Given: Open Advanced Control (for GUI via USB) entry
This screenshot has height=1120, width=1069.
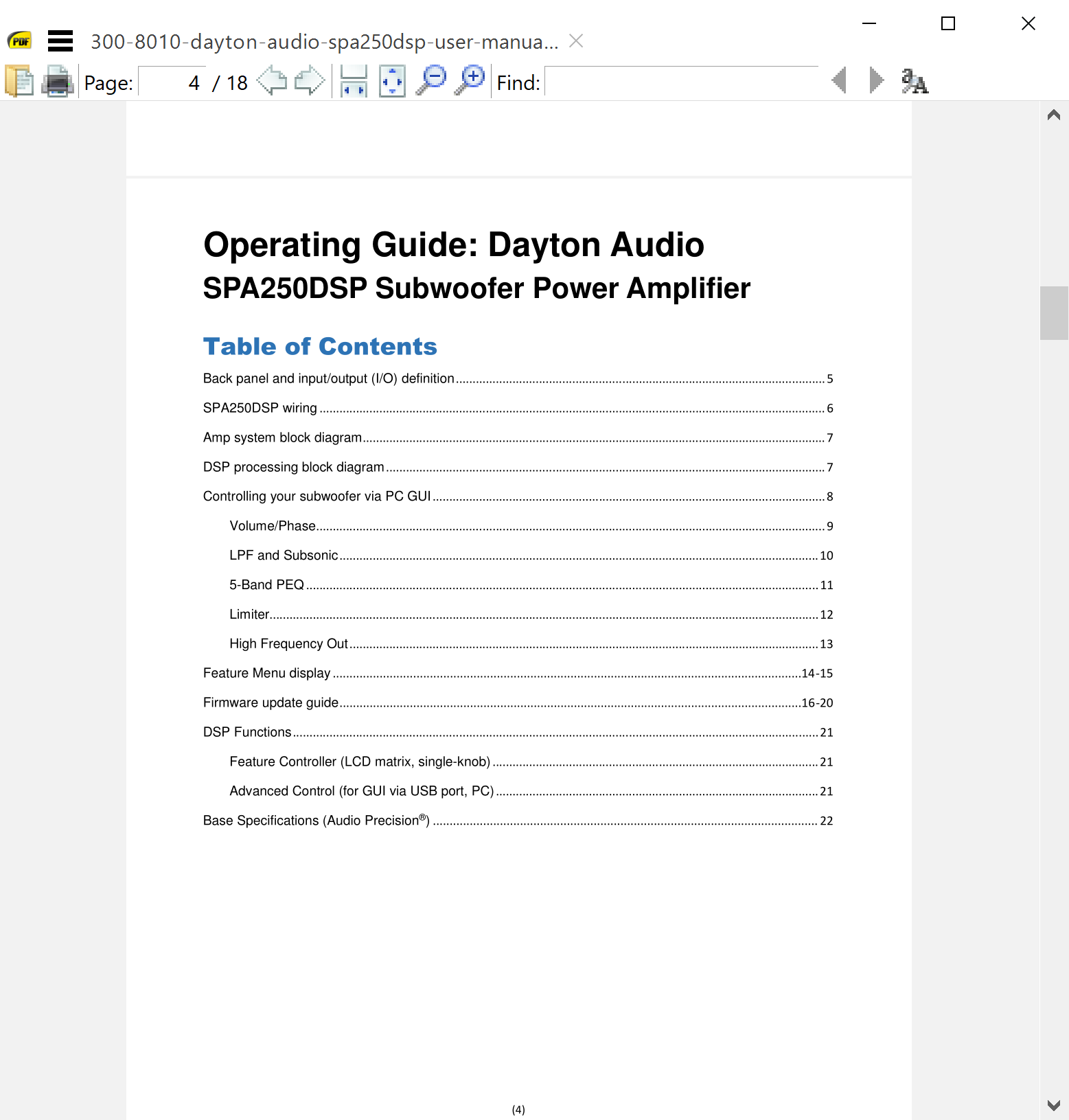Looking at the screenshot, I should pyautogui.click(x=531, y=791).
